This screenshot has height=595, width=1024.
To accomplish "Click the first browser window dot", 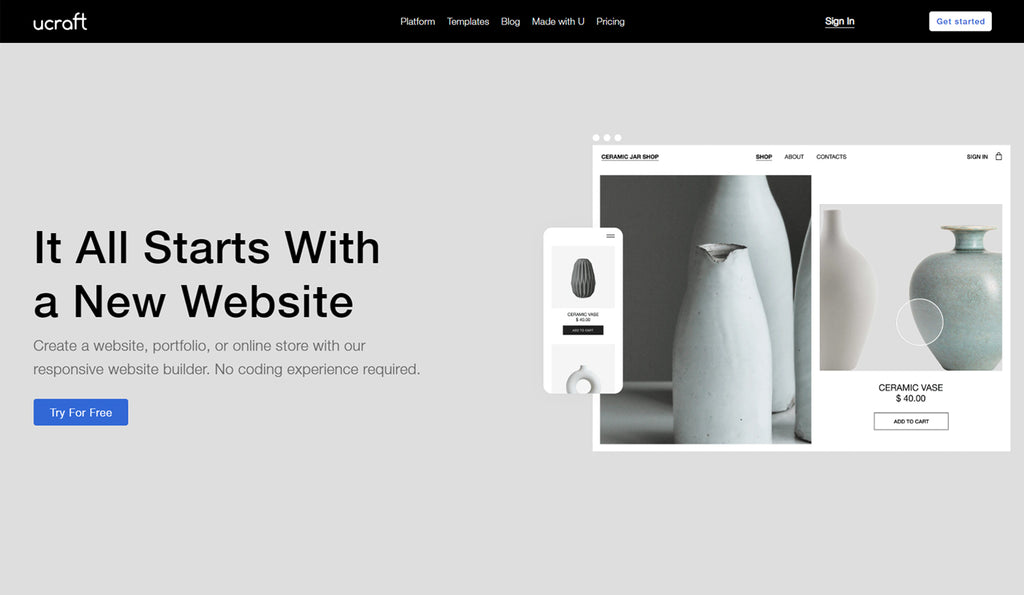I will pyautogui.click(x=596, y=138).
